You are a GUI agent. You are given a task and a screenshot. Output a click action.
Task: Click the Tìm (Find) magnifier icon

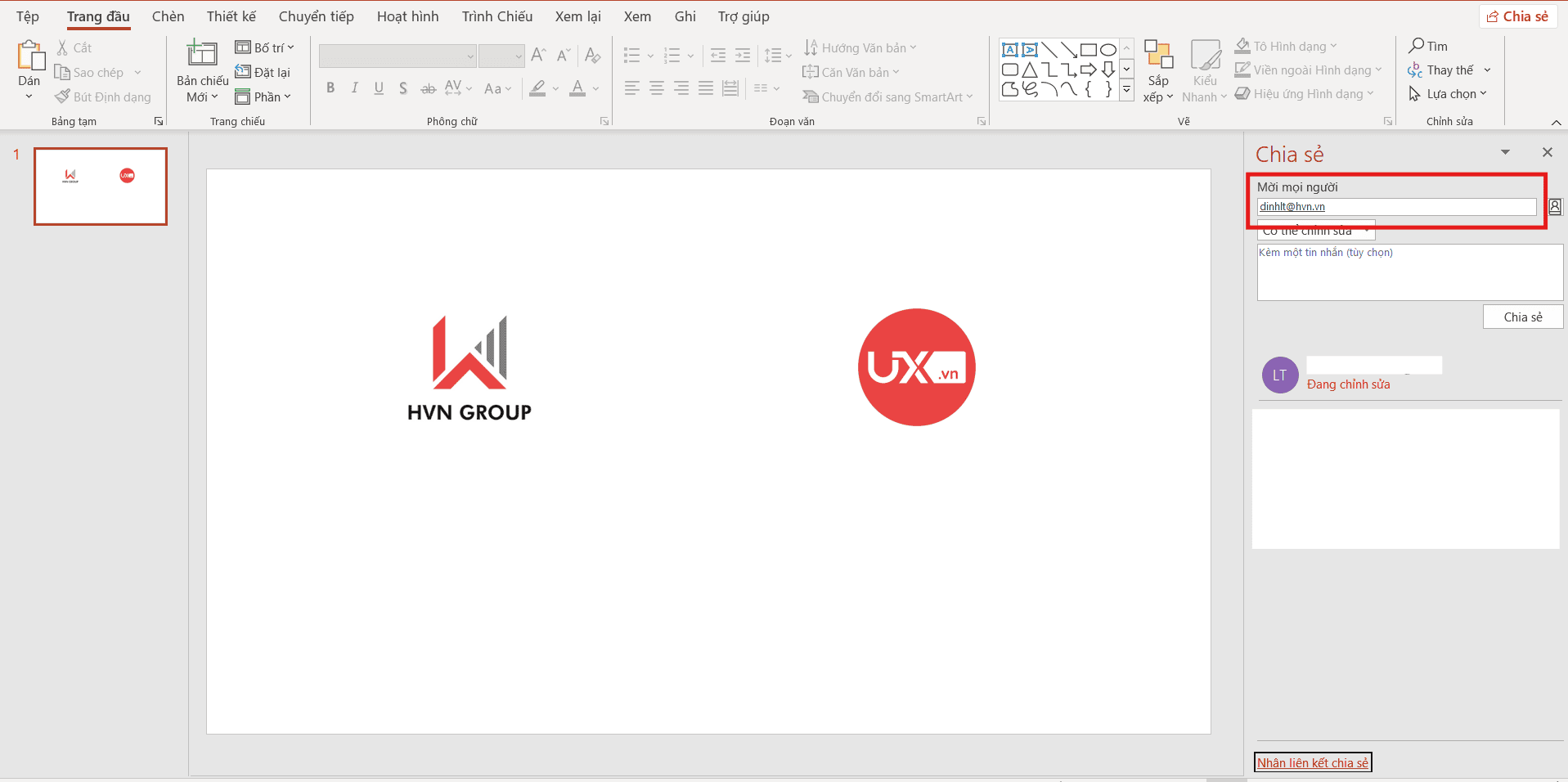[1417, 46]
